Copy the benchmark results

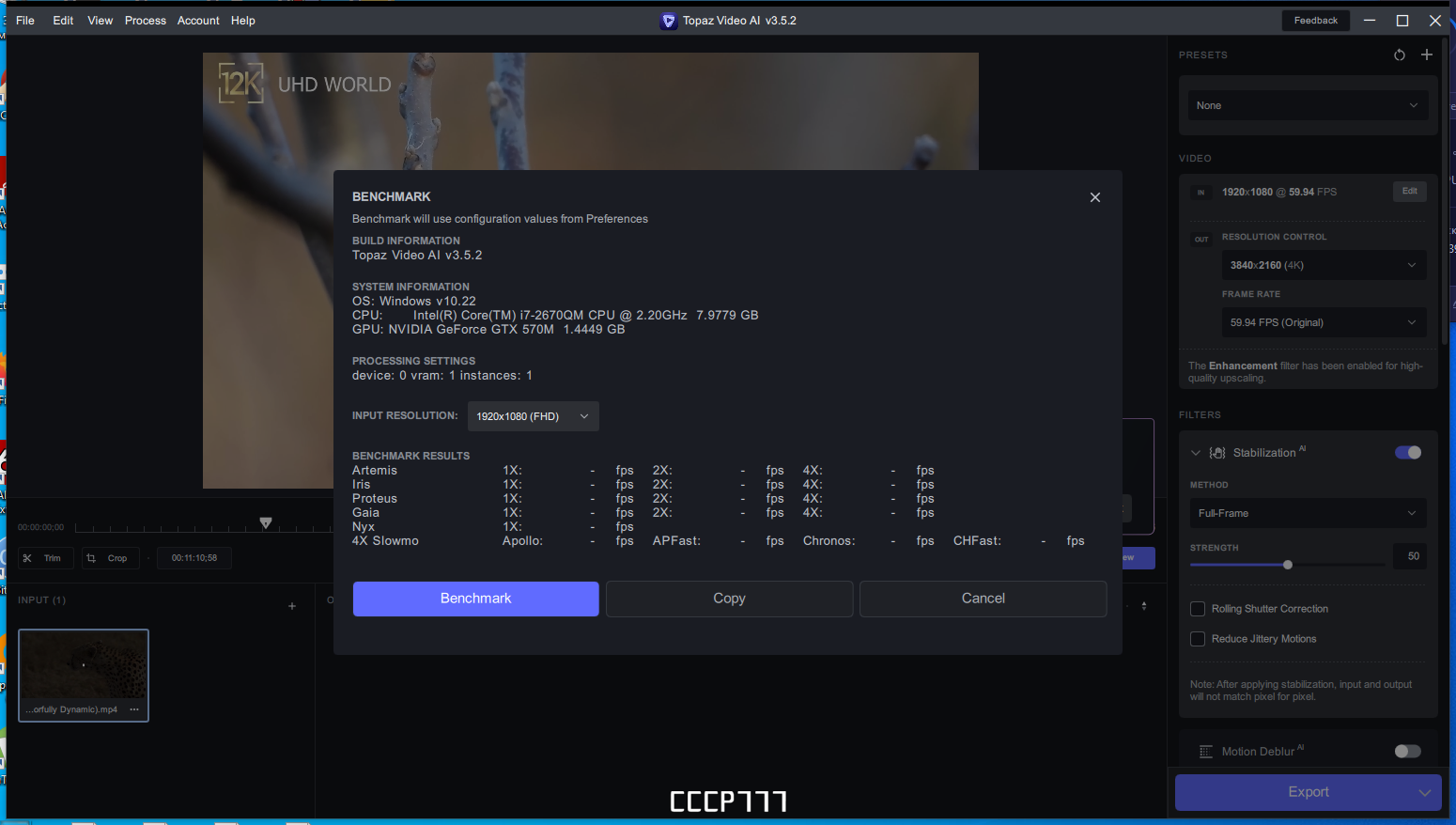(730, 599)
